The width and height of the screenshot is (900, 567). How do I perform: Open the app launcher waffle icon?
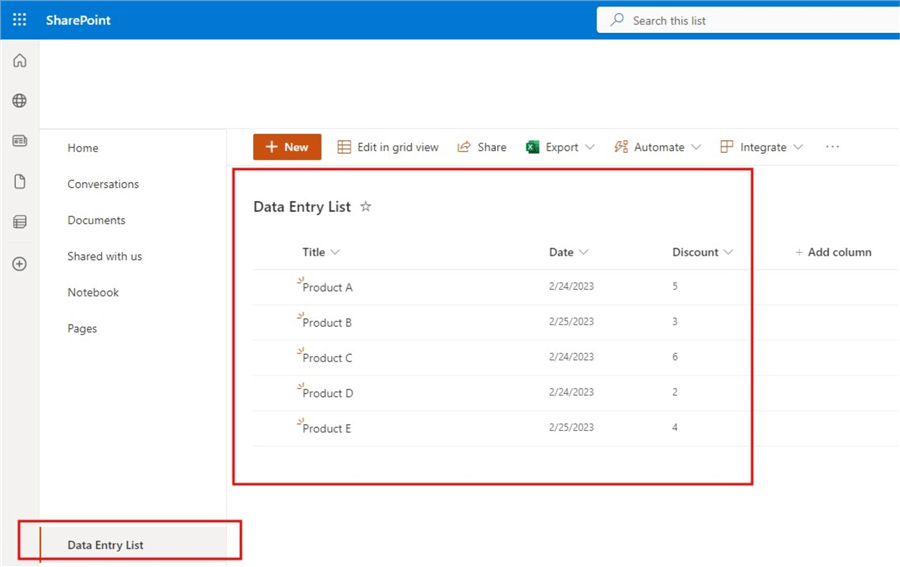pyautogui.click(x=20, y=20)
